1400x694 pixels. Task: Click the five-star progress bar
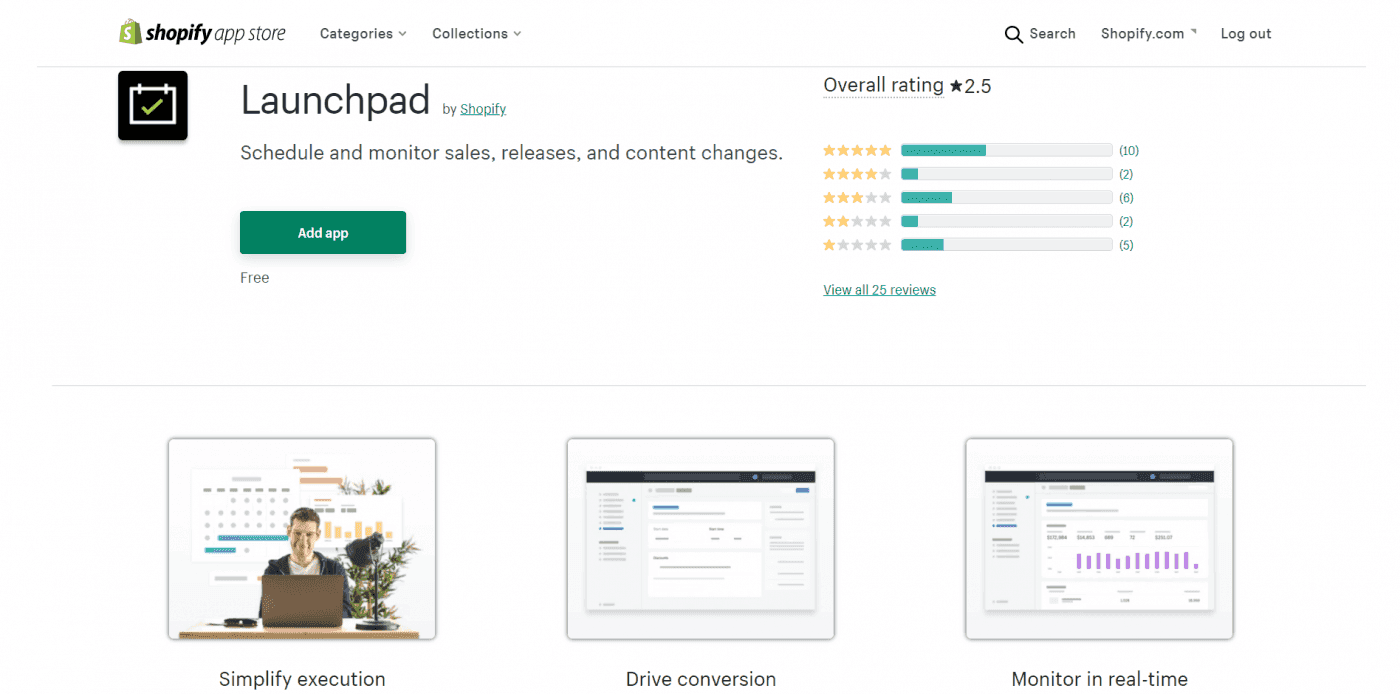click(x=1007, y=151)
